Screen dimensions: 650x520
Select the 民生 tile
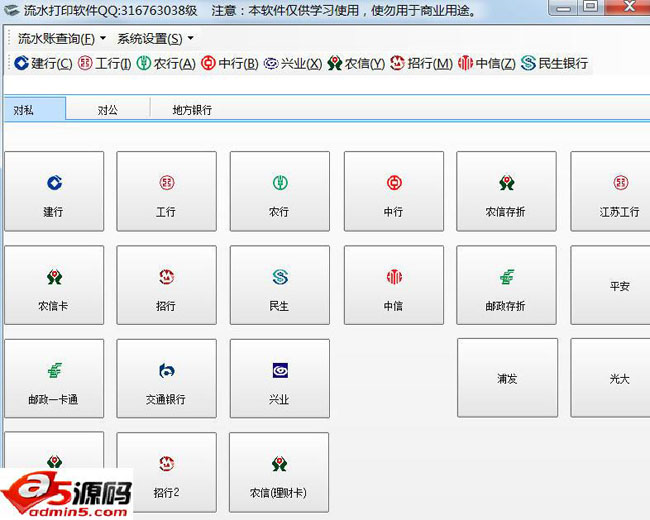pos(280,285)
